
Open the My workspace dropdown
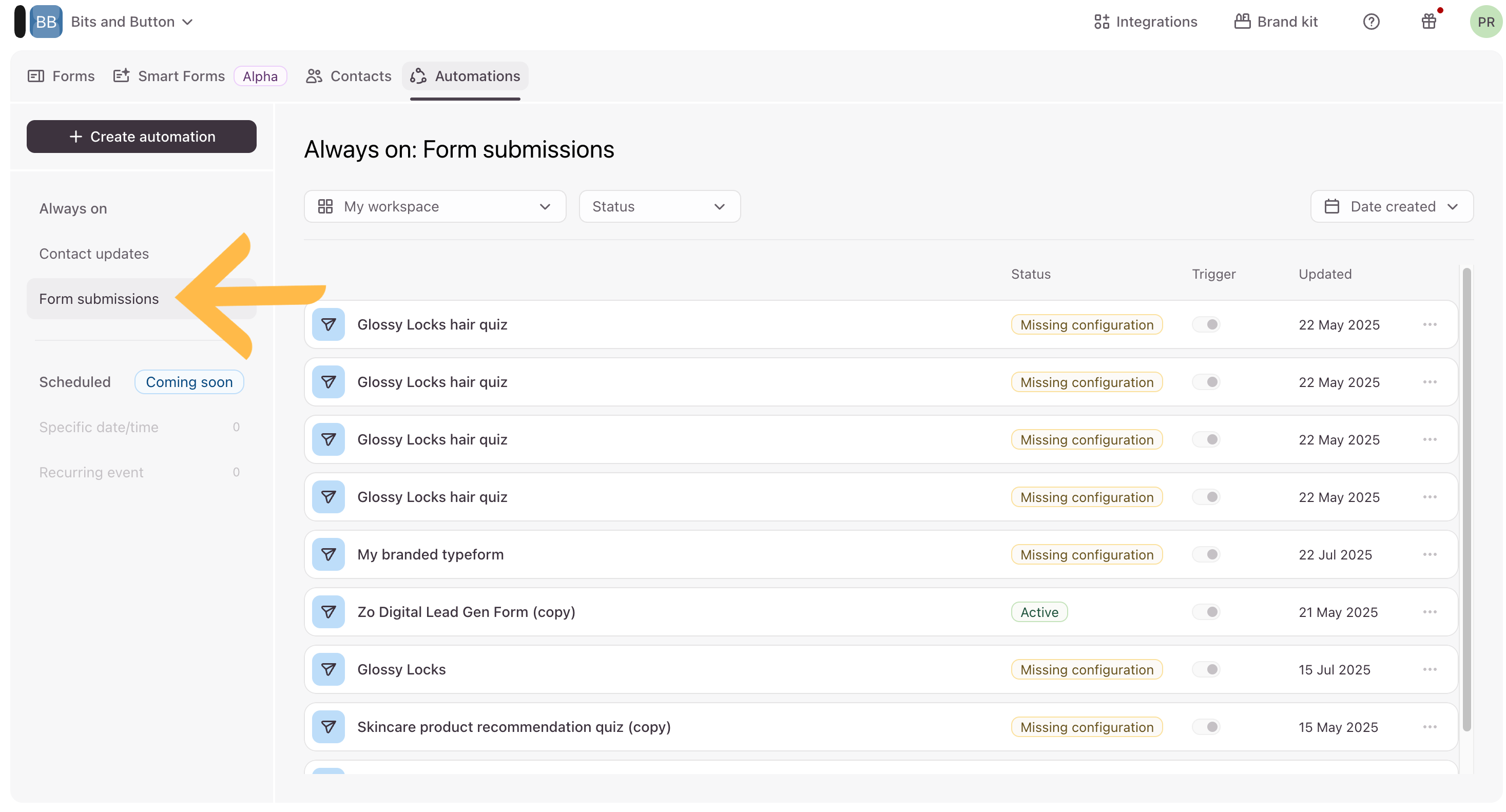[x=434, y=206]
